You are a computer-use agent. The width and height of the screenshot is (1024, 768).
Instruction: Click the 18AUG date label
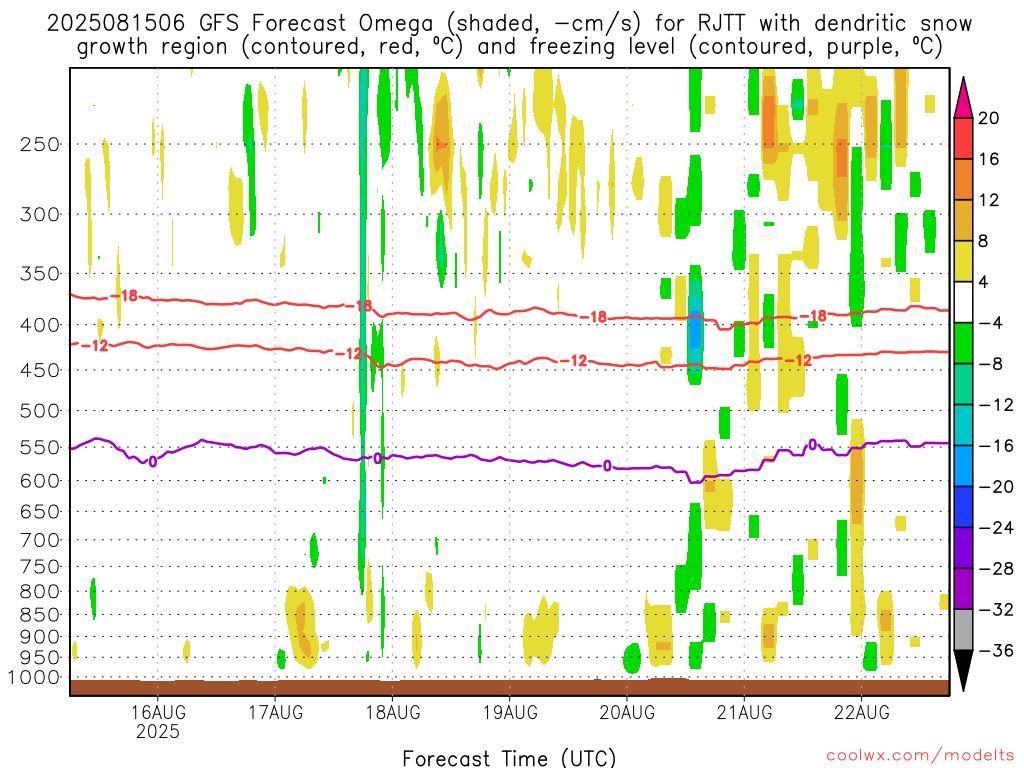pos(392,712)
